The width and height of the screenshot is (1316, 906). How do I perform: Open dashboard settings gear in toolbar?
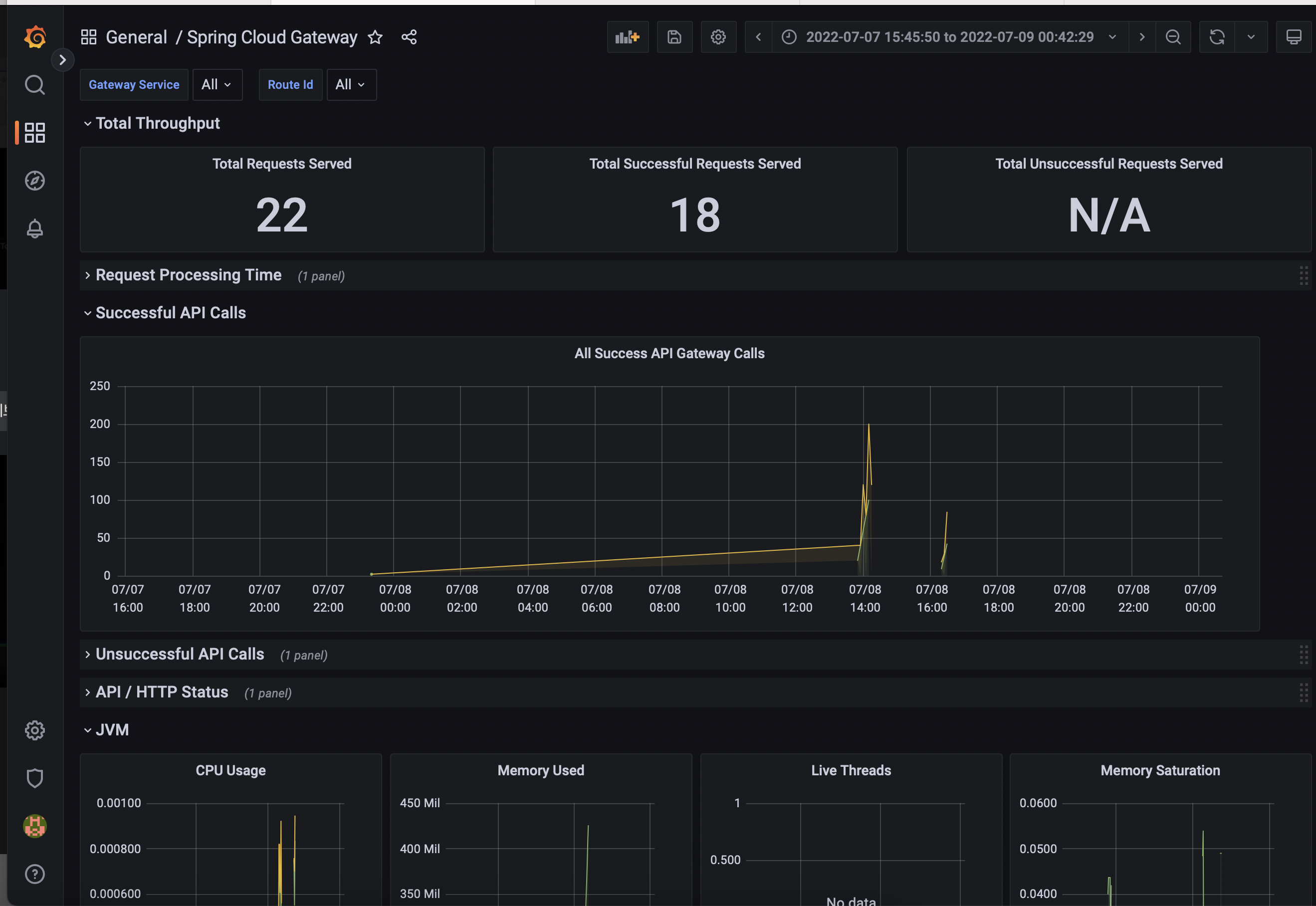tap(718, 37)
